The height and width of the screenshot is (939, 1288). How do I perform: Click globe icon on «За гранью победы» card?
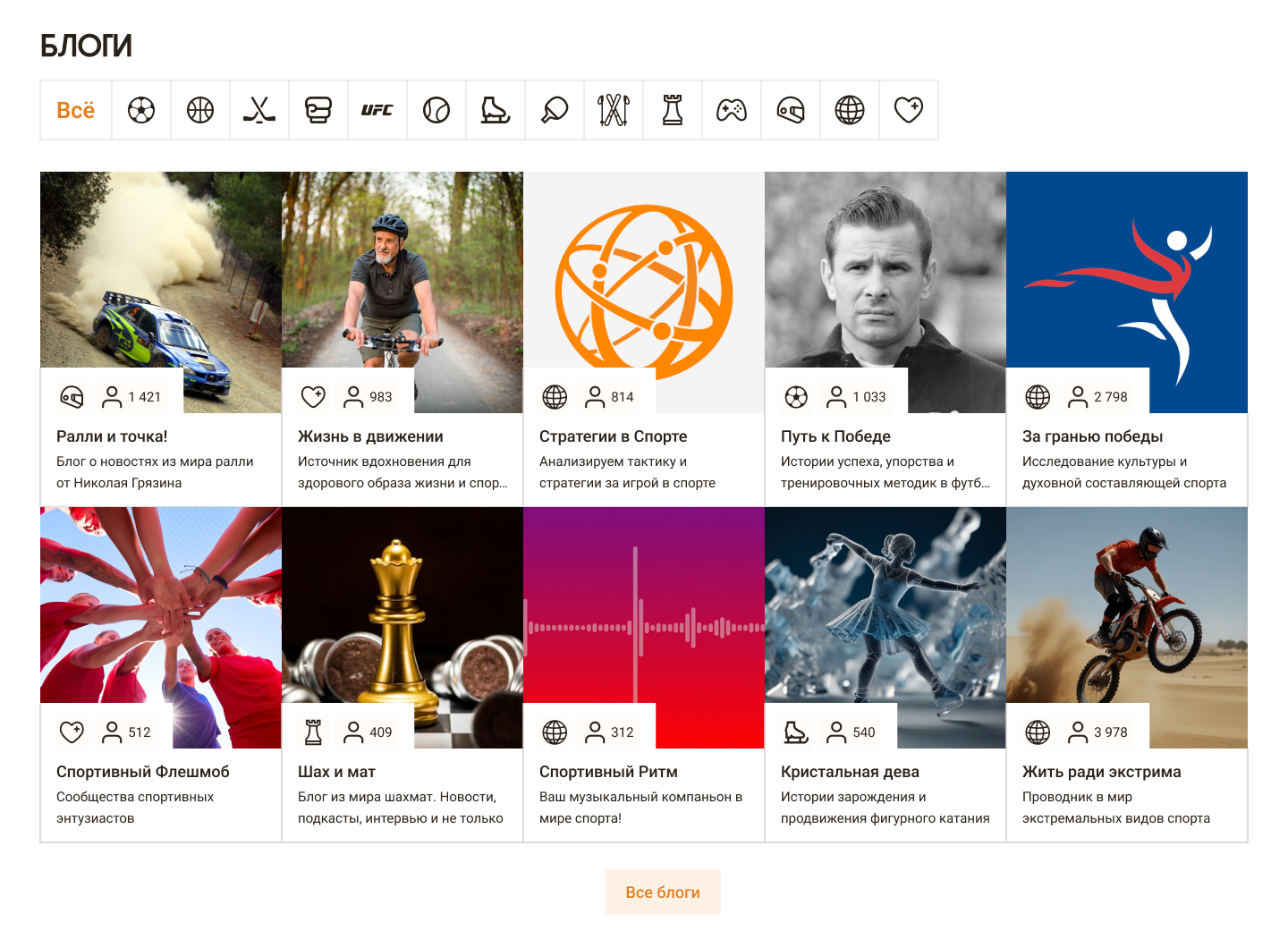(1038, 397)
